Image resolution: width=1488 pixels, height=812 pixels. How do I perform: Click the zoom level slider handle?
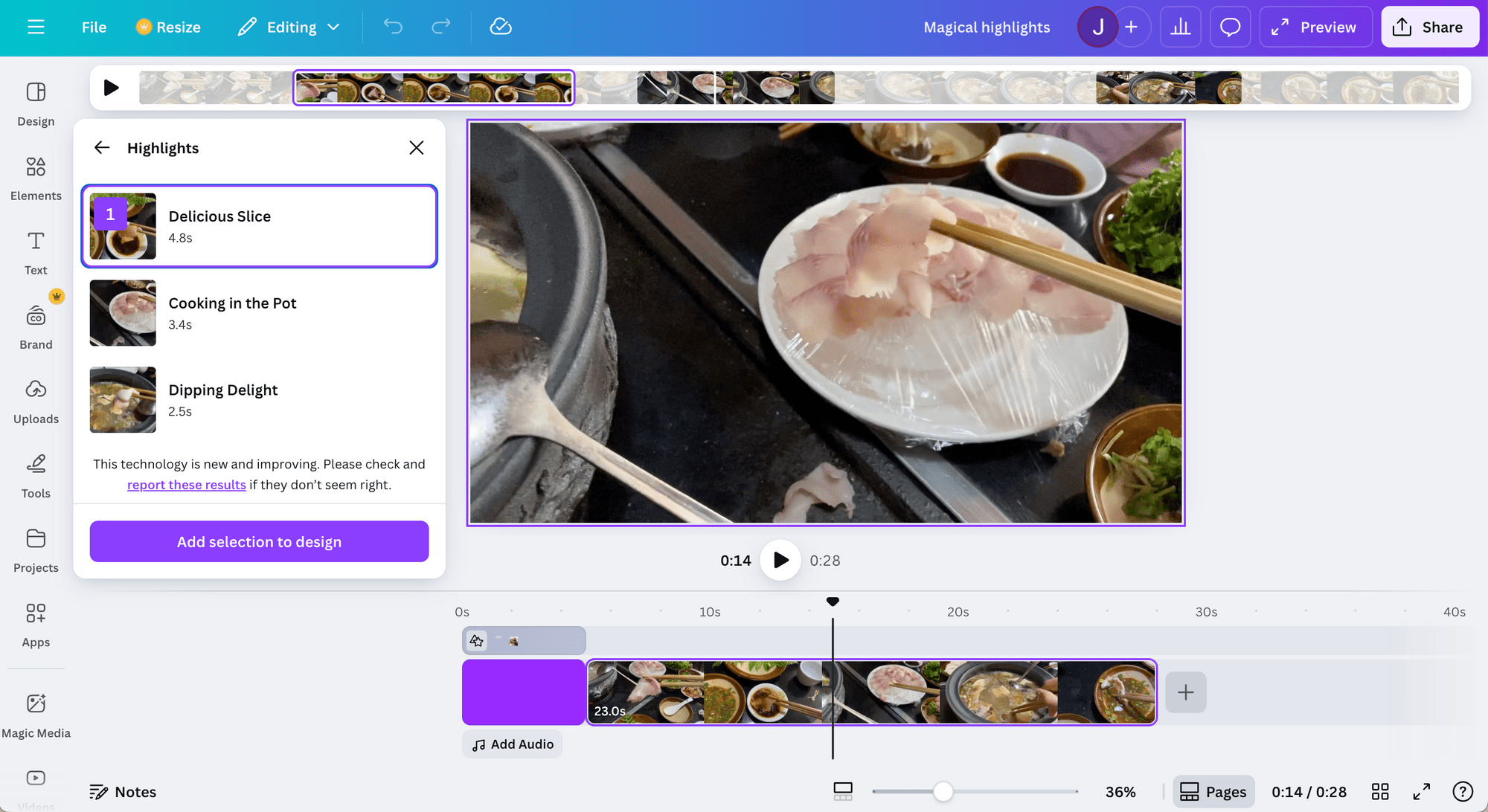pyautogui.click(x=943, y=791)
